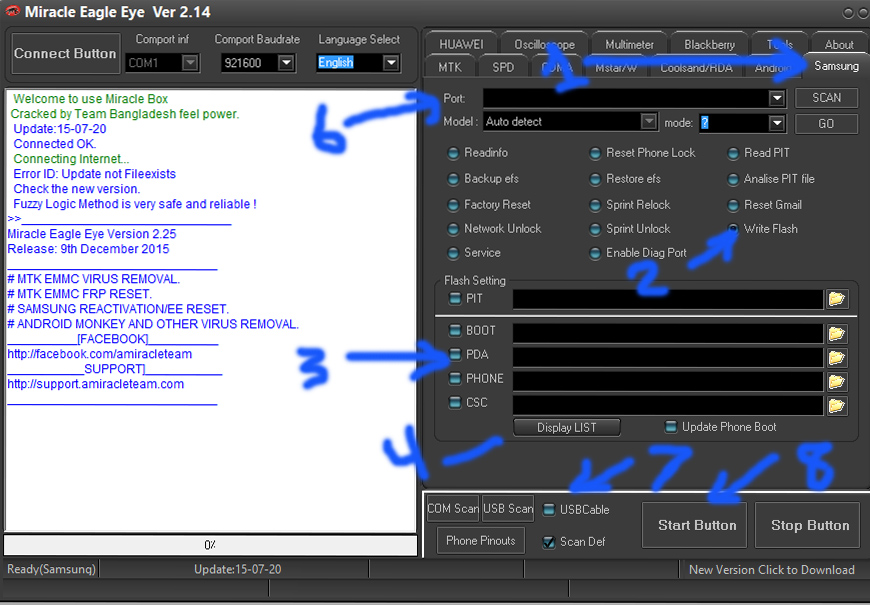870x605 pixels.
Task: Enable the CSC checkbox
Action: [455, 402]
